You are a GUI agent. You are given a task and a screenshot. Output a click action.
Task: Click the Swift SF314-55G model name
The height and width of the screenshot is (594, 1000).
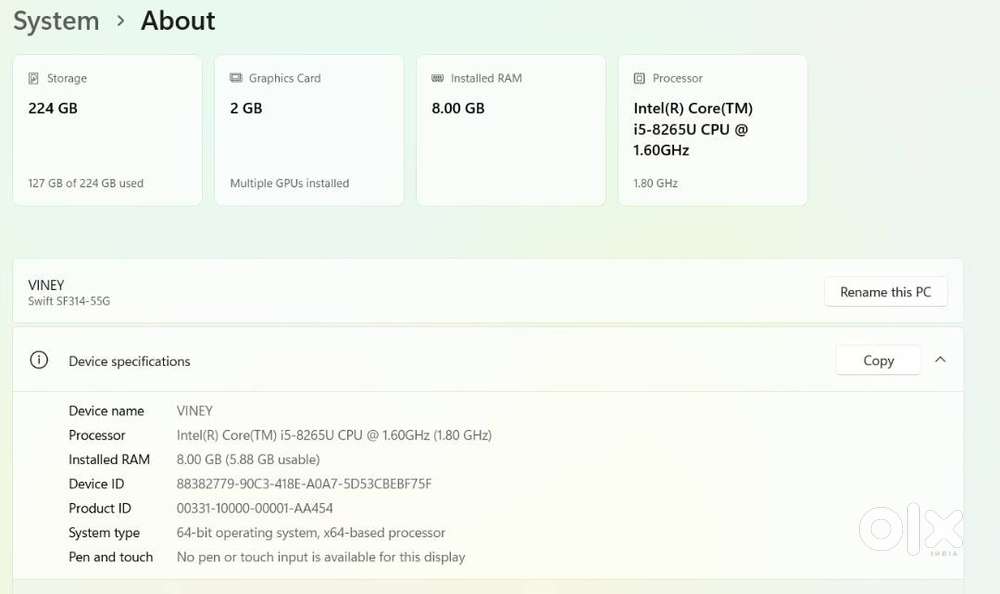tap(69, 301)
